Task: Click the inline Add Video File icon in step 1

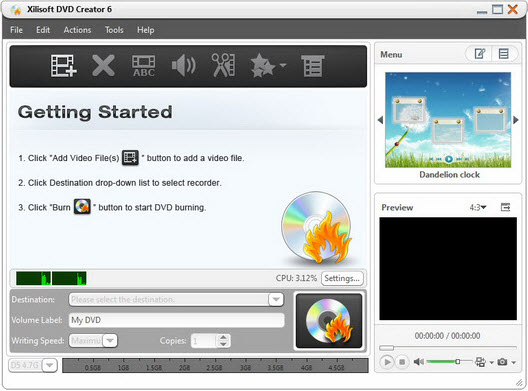Action: [x=130, y=157]
